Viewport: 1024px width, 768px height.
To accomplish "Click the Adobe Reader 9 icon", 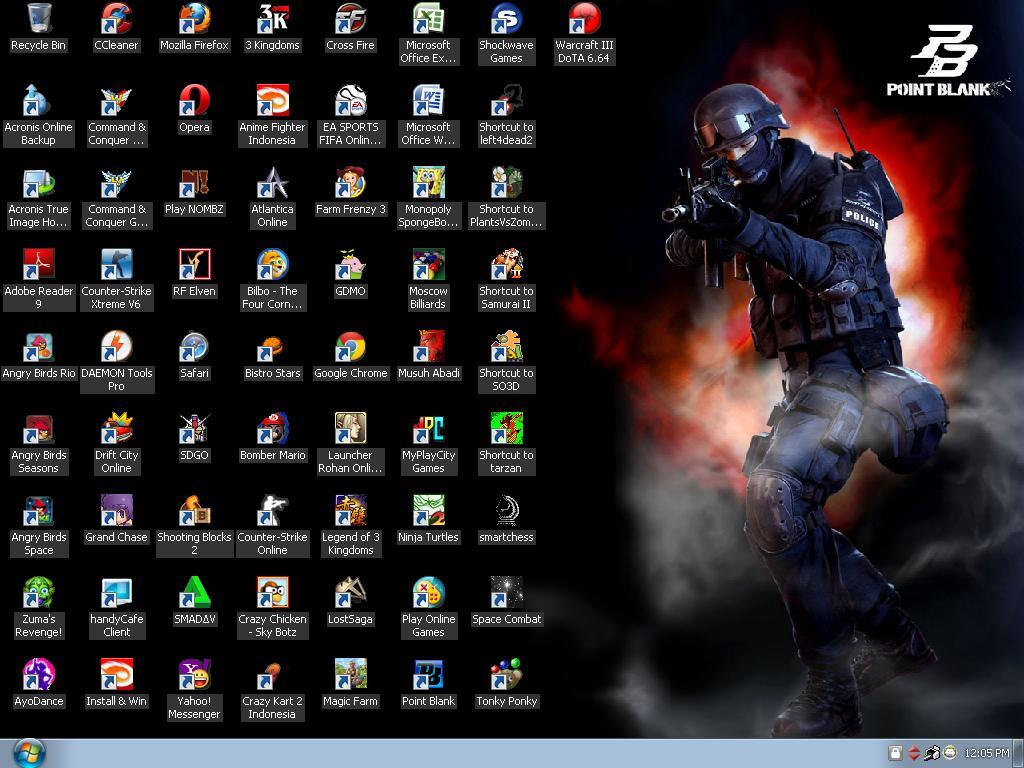I will click(x=39, y=264).
